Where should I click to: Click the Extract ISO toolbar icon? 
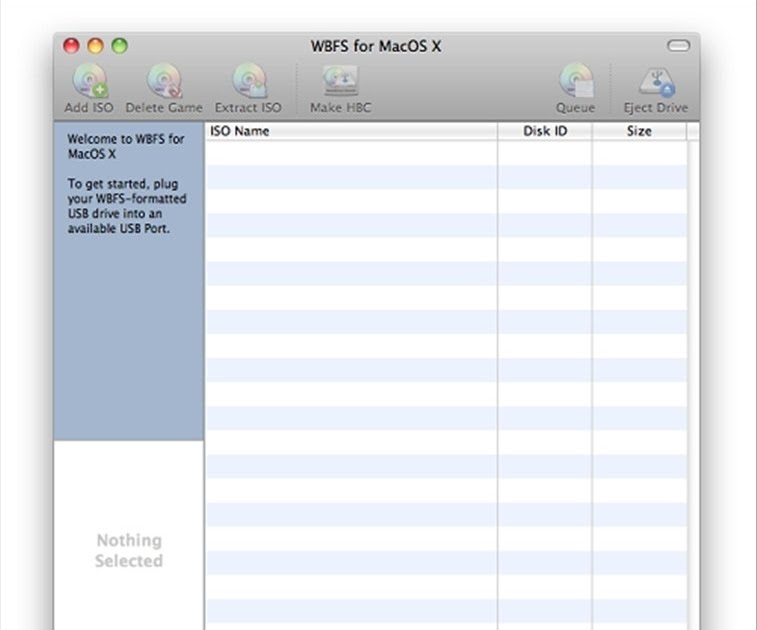249,81
